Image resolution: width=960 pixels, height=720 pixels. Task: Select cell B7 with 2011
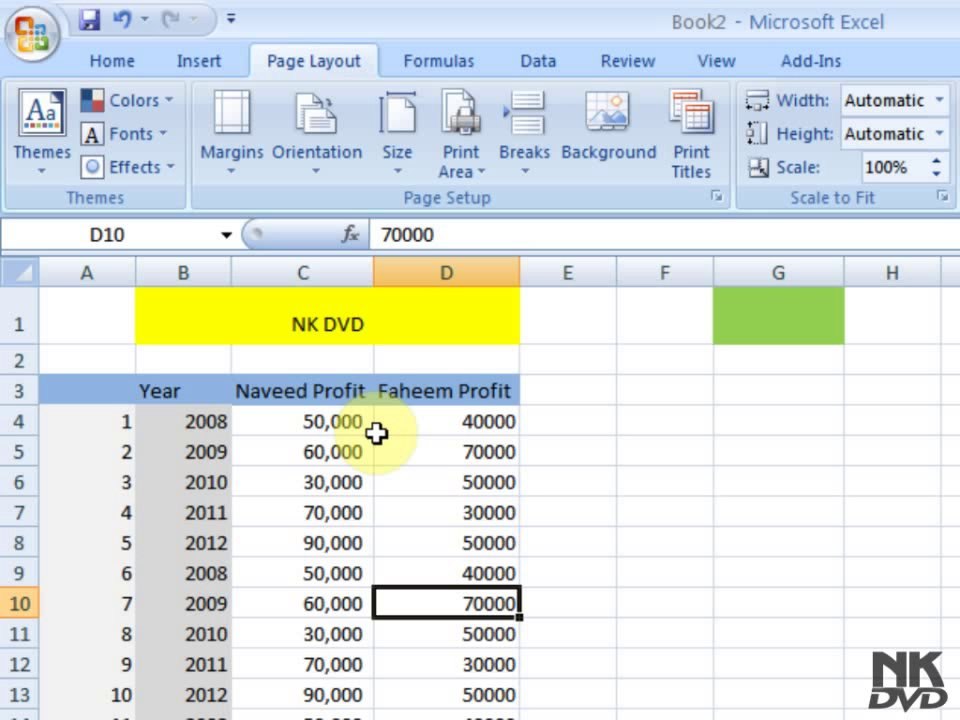pos(183,512)
